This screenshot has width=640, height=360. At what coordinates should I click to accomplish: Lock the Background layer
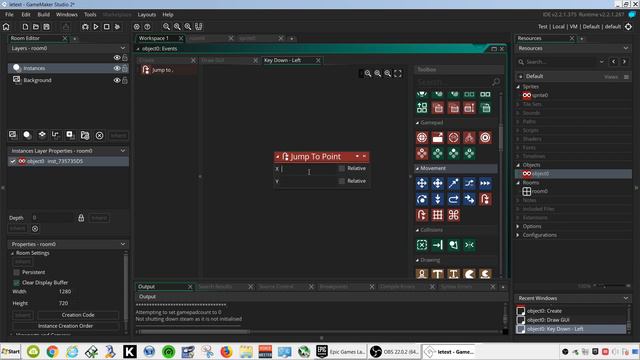pyautogui.click(x=125, y=80)
